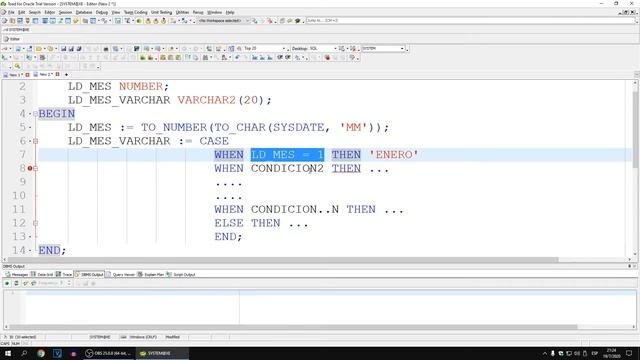Click the open file folder icon

(38, 49)
